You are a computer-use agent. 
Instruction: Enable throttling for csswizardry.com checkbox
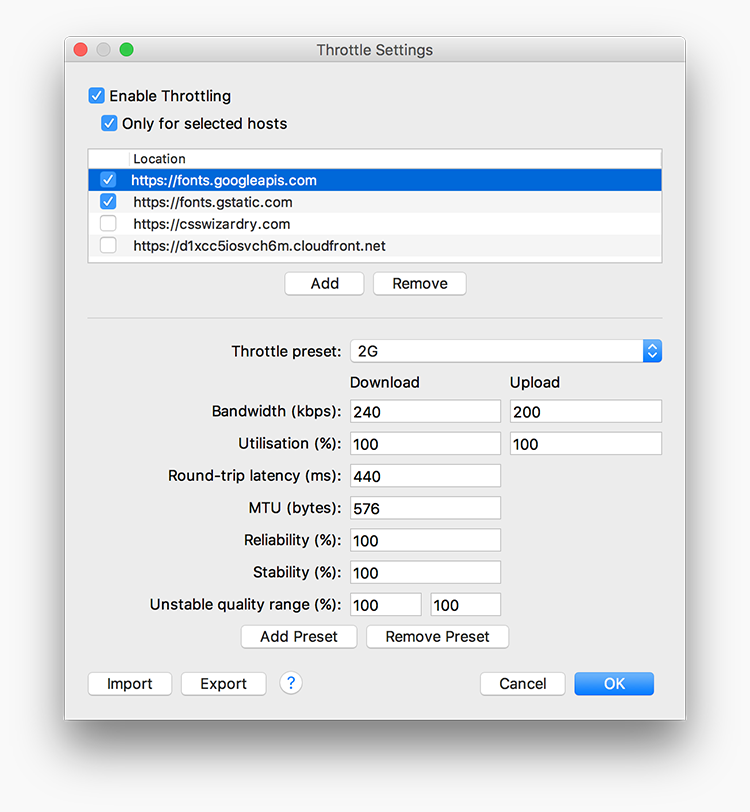108,224
